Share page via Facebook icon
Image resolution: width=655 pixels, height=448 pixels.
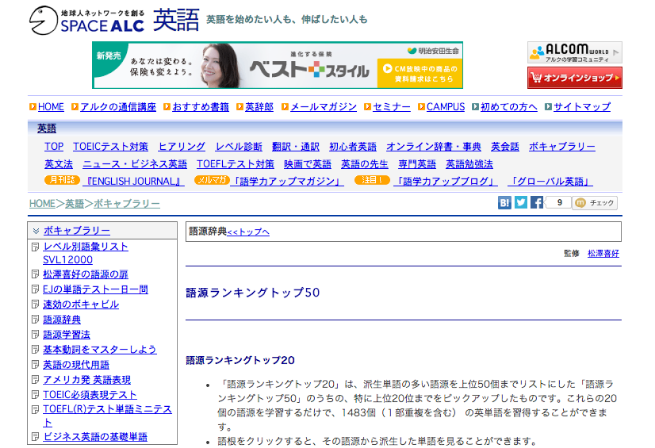(x=537, y=202)
